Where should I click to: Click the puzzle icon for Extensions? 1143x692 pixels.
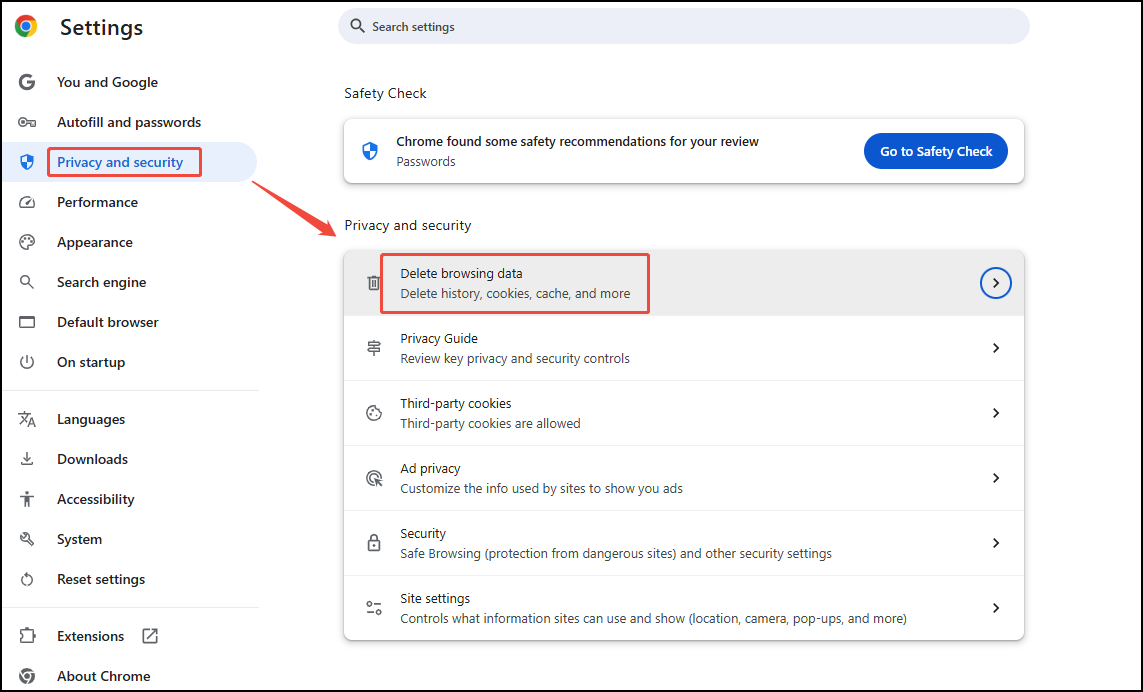click(x=27, y=636)
